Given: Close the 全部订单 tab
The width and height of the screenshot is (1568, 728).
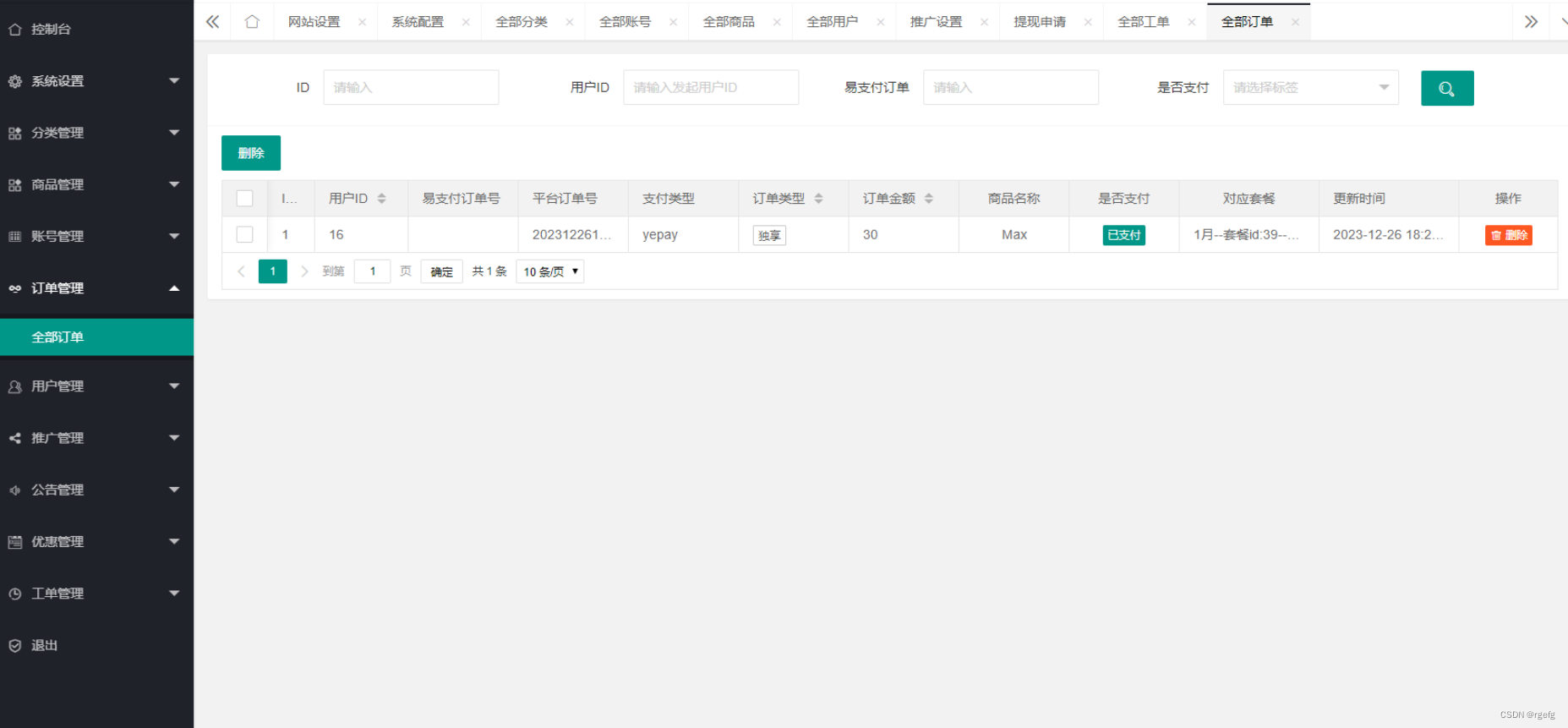Looking at the screenshot, I should pyautogui.click(x=1295, y=22).
